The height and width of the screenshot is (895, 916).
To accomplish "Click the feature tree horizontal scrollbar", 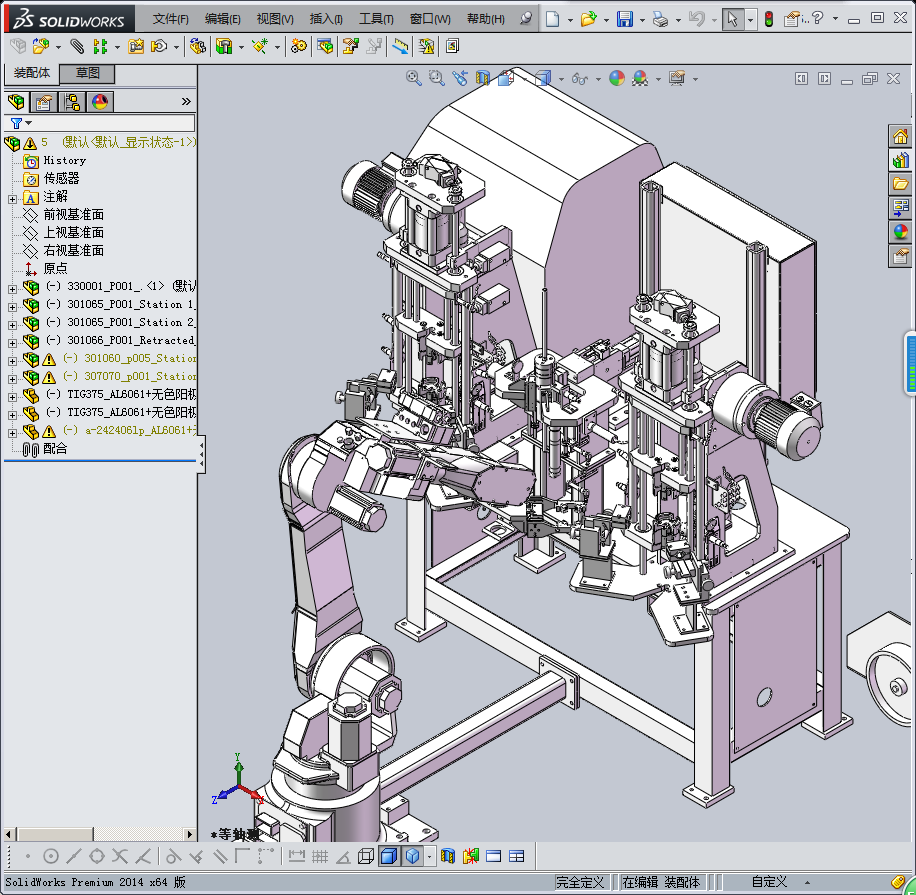I will click(x=100, y=833).
